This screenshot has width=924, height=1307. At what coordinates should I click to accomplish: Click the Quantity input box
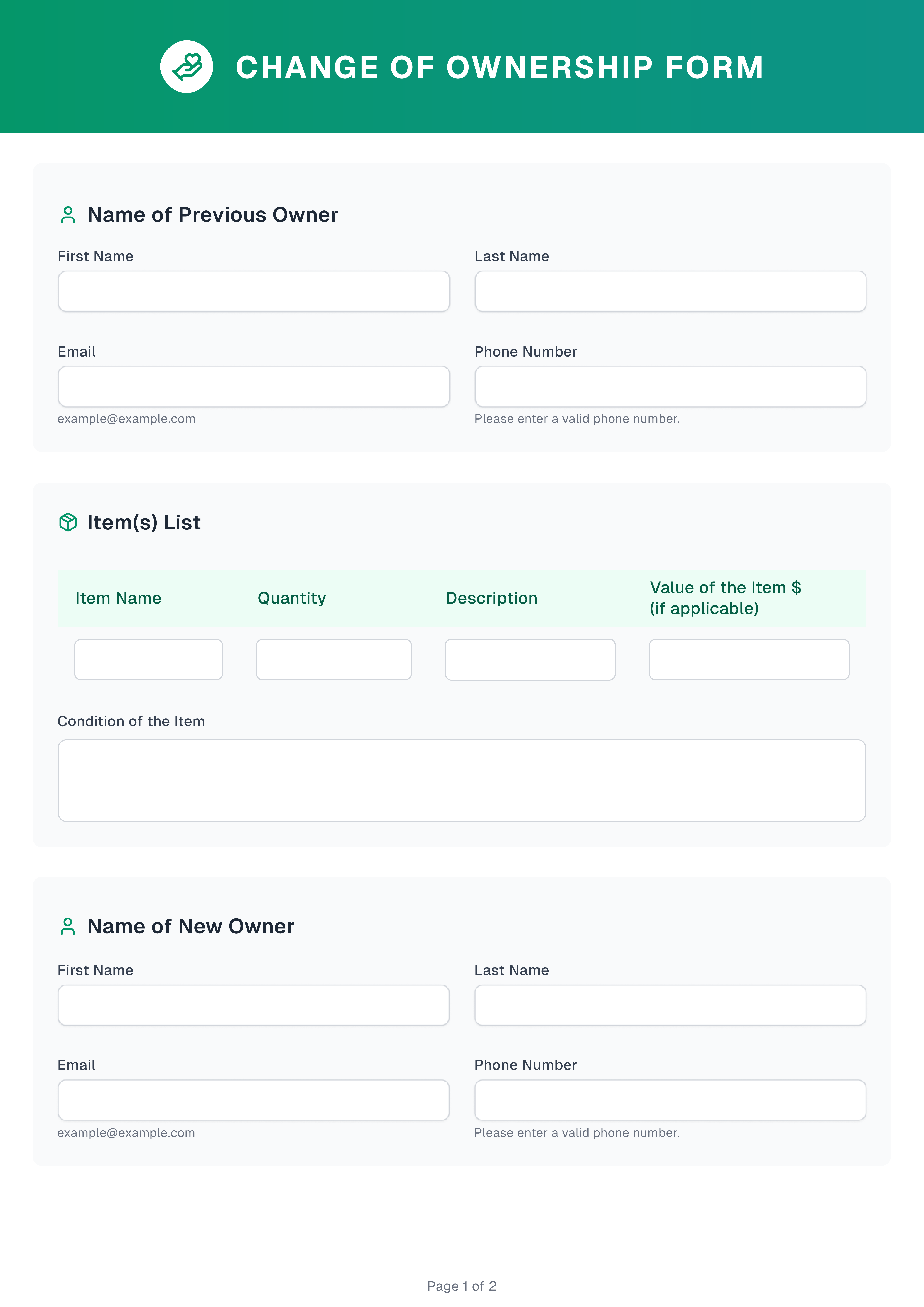click(x=334, y=659)
